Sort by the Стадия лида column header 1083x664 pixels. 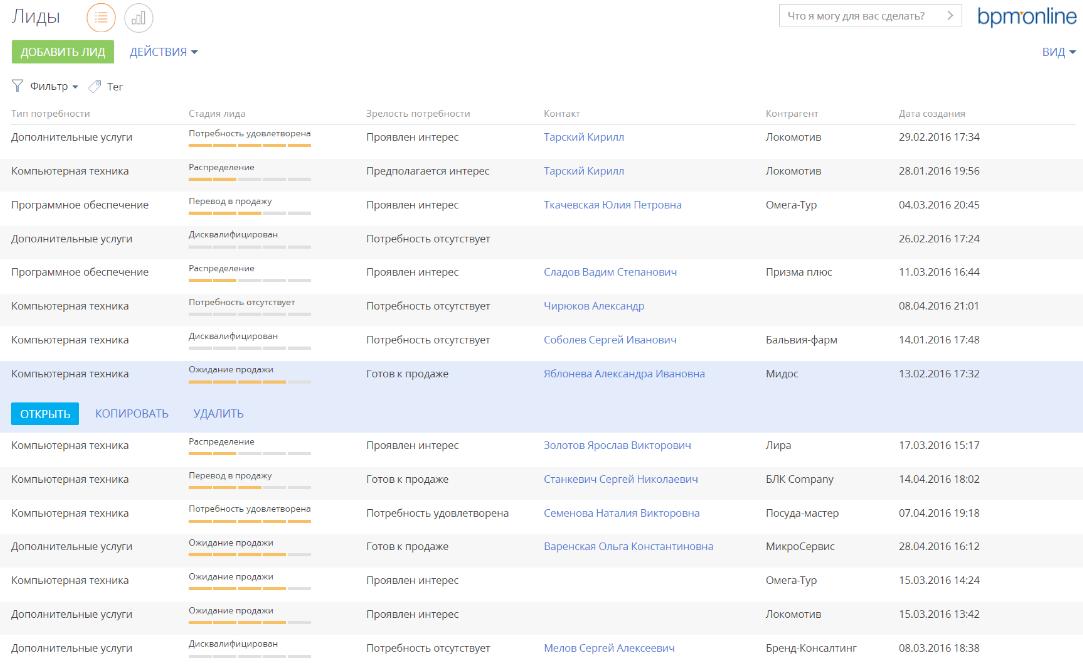[217, 114]
